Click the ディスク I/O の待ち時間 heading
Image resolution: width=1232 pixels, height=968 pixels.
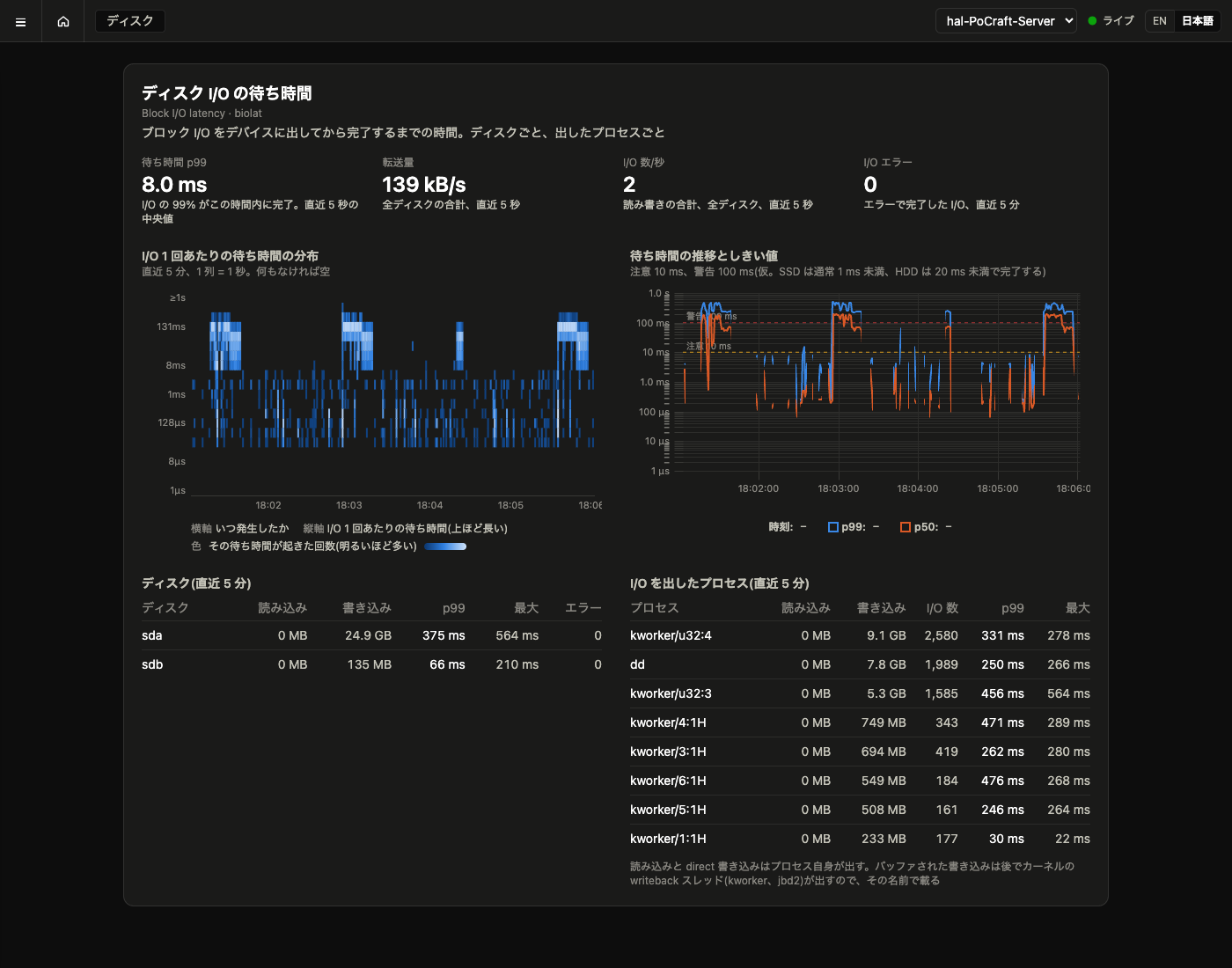[227, 93]
